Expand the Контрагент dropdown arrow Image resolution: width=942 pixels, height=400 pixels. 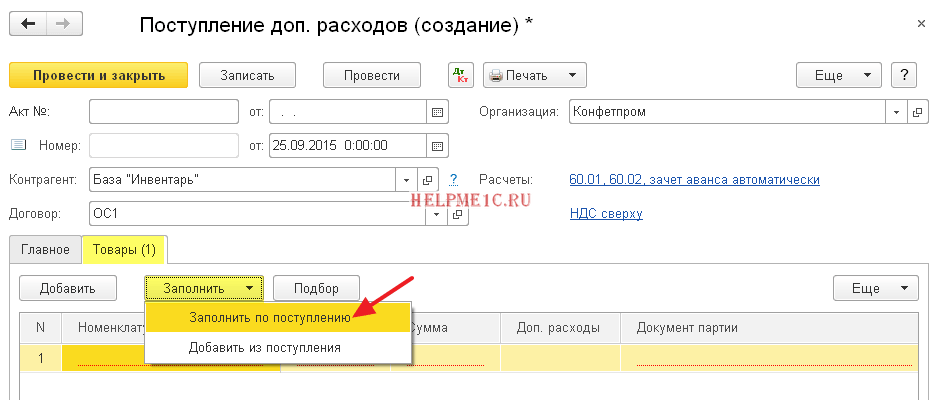[x=406, y=180]
